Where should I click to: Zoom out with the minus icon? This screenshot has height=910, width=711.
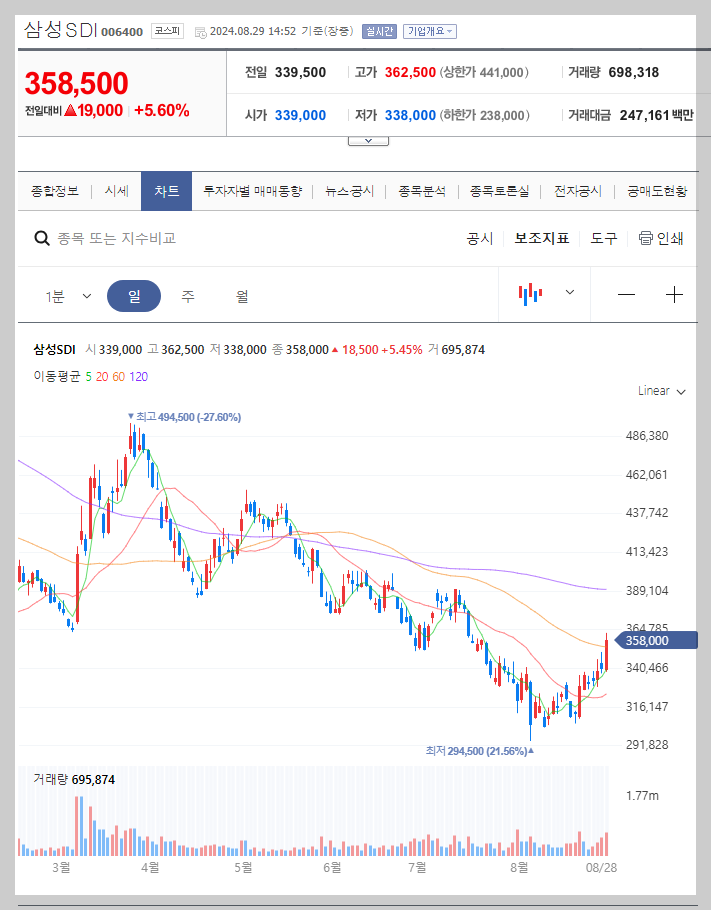[626, 294]
